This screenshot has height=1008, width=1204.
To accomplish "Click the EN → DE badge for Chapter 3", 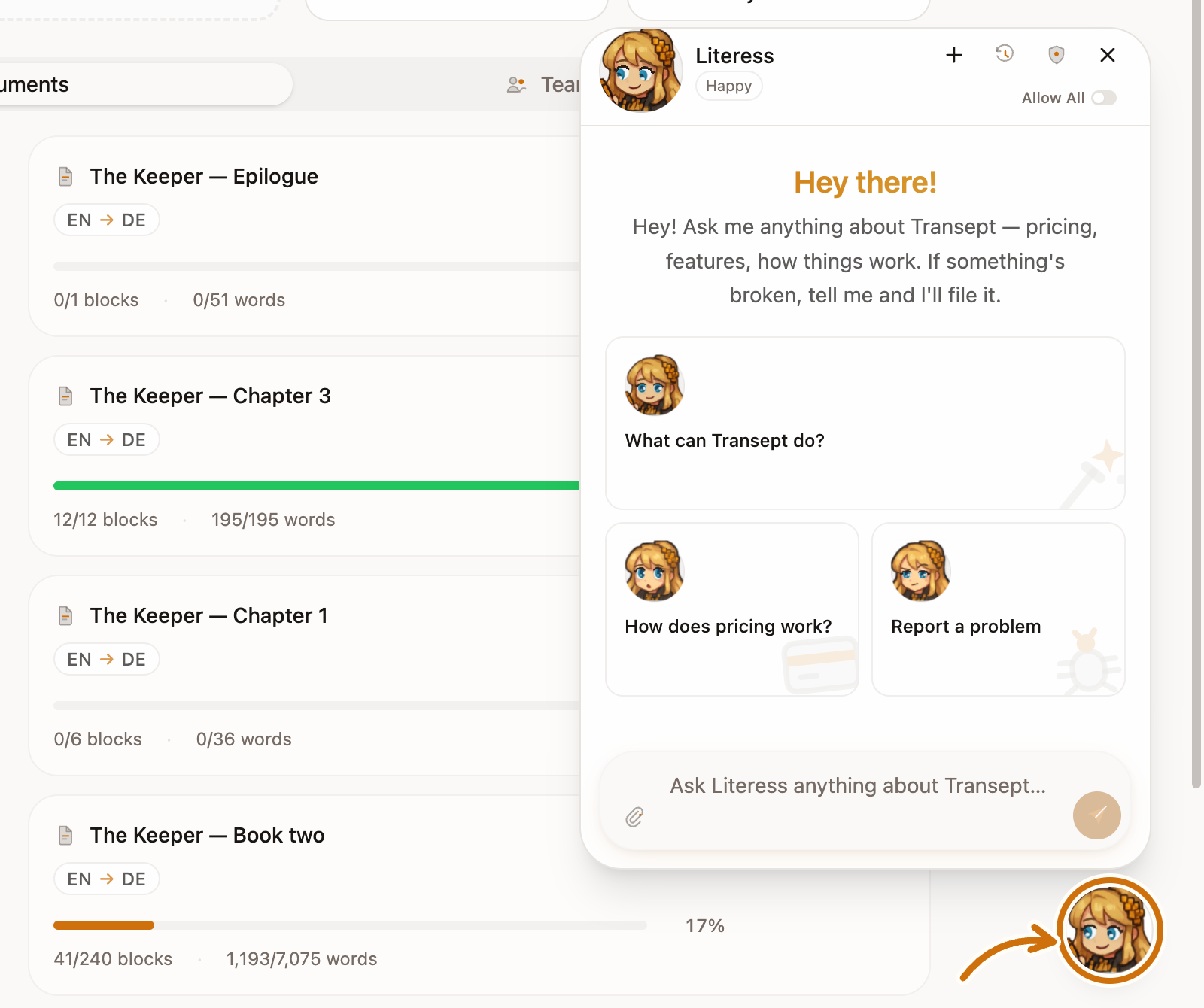I will pos(107,440).
